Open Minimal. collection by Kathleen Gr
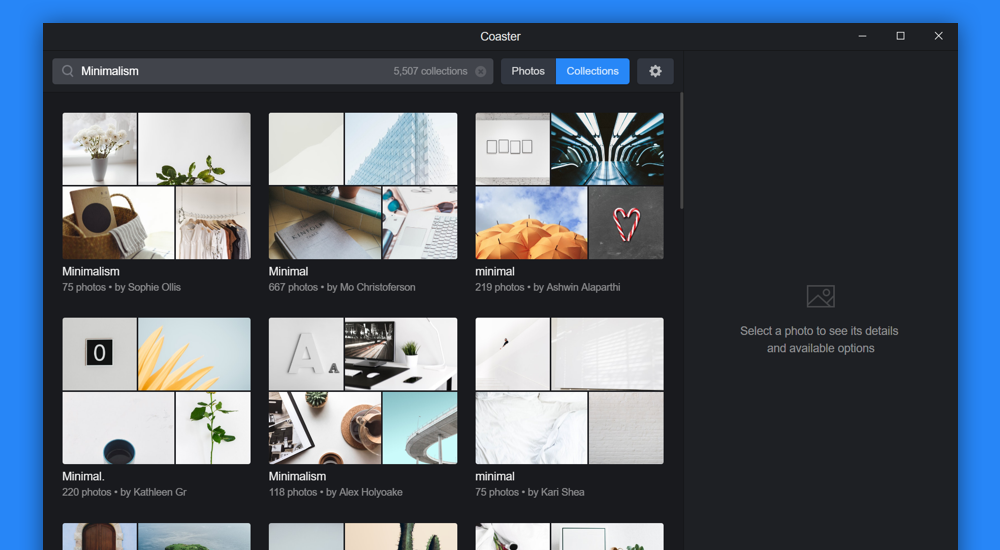 156,390
